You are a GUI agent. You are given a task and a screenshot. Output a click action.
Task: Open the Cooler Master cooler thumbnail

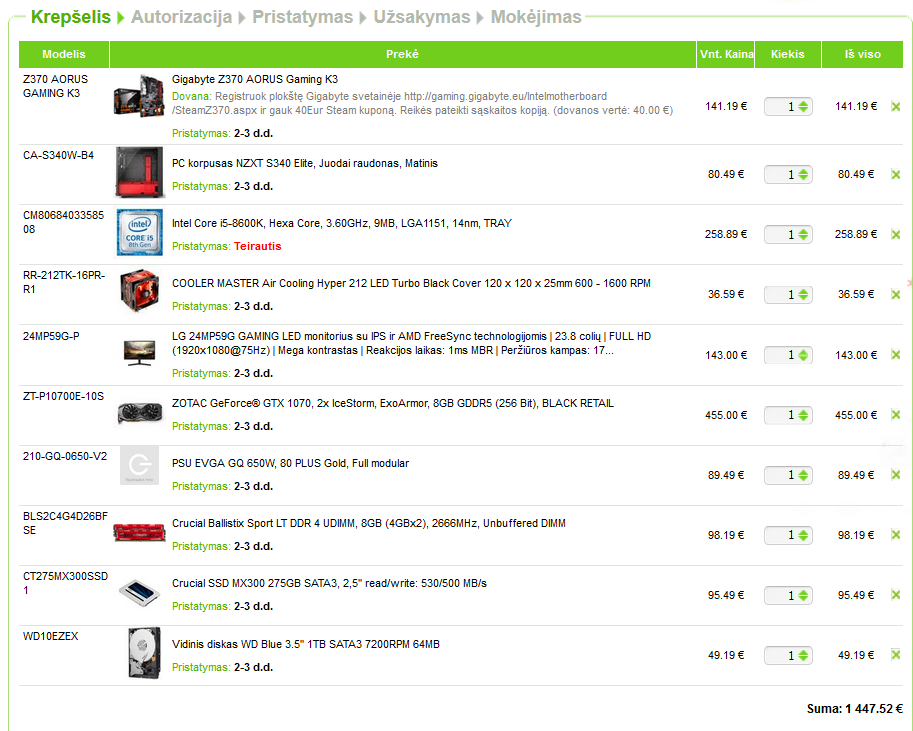[139, 291]
